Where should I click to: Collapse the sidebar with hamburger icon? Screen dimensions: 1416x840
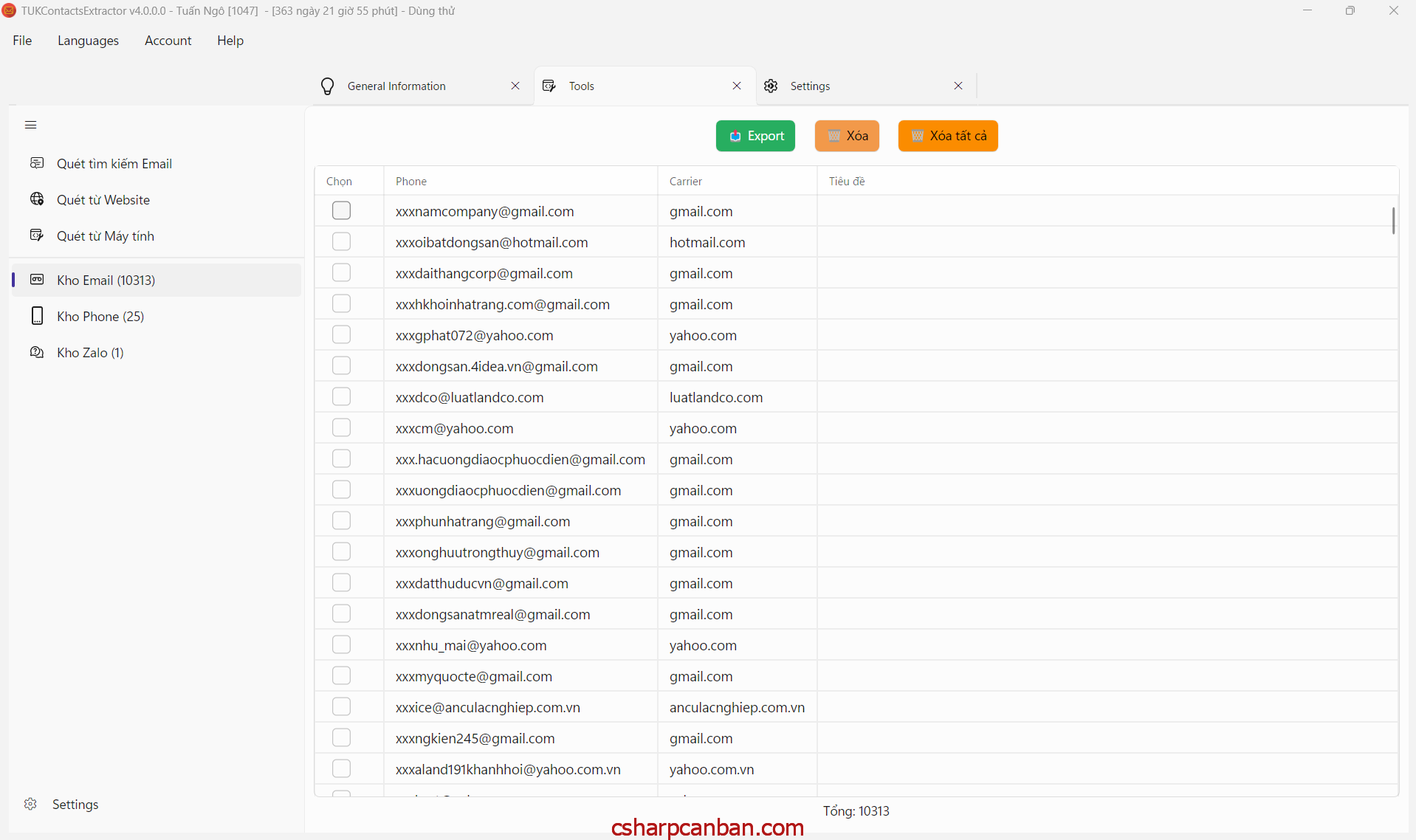point(30,125)
